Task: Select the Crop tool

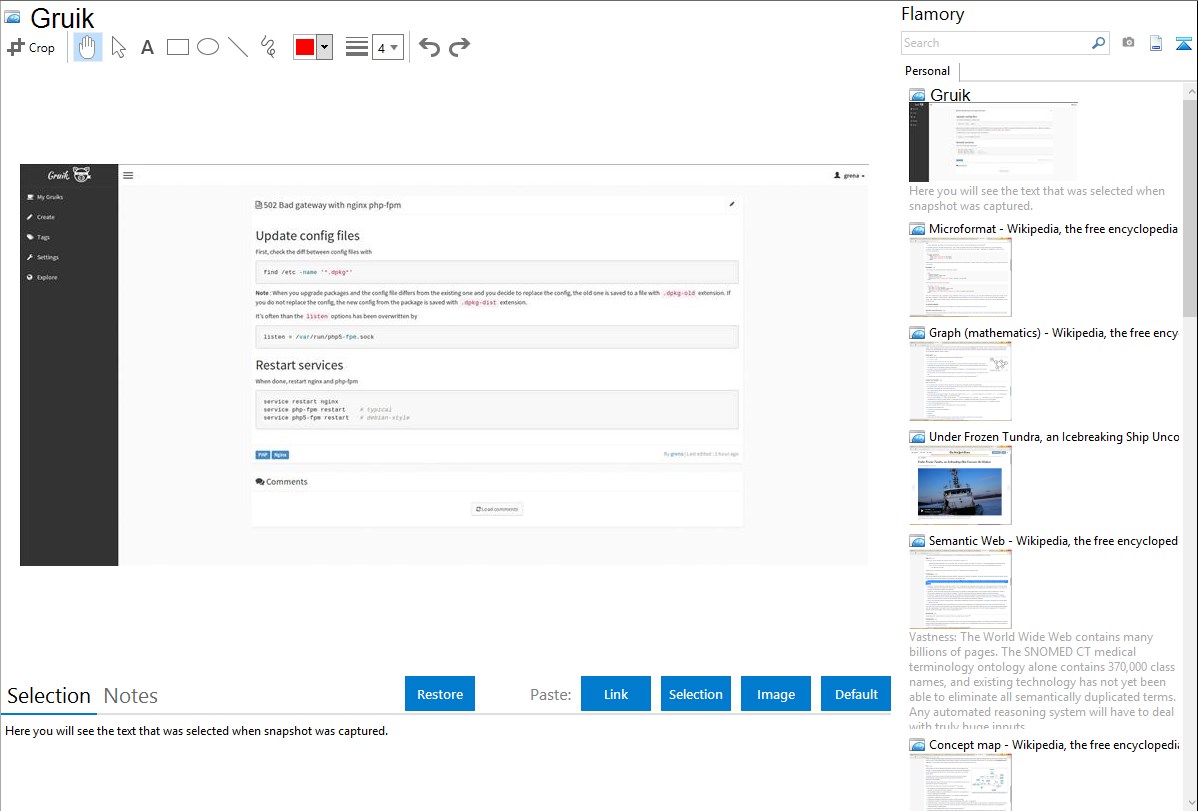Action: pyautogui.click(x=31, y=47)
